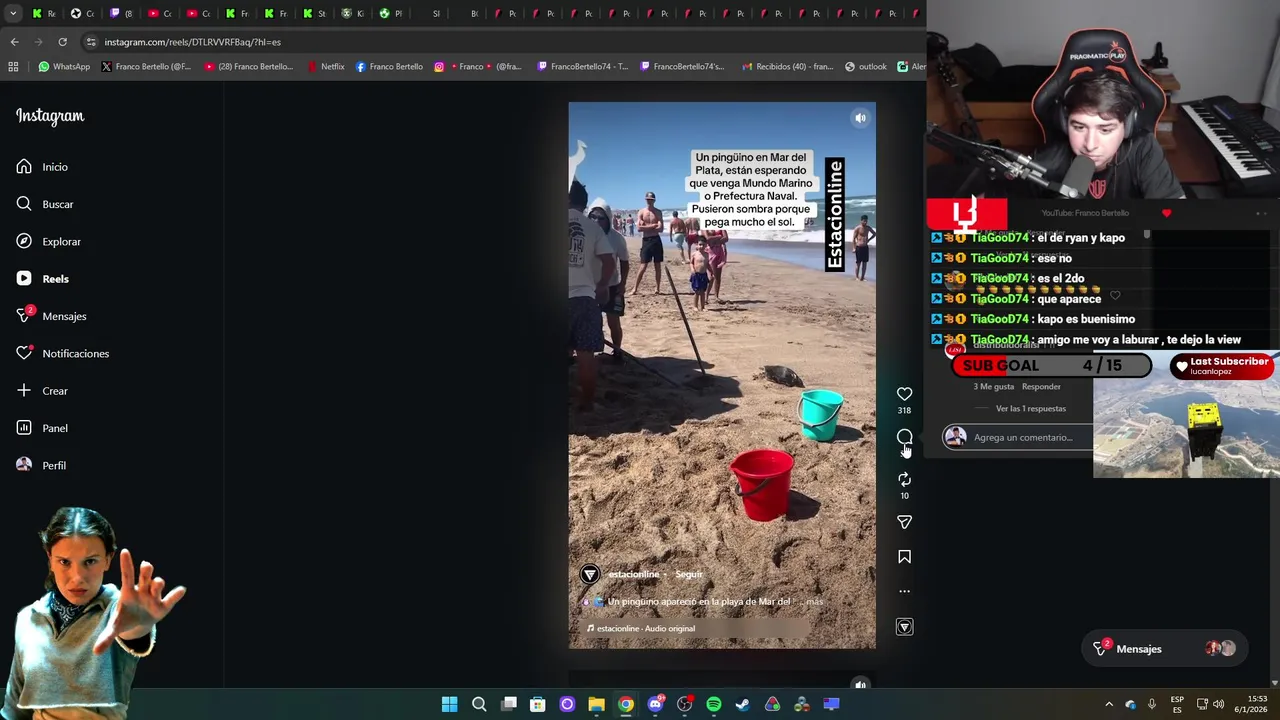Open the volume control in tray

tap(1218, 704)
